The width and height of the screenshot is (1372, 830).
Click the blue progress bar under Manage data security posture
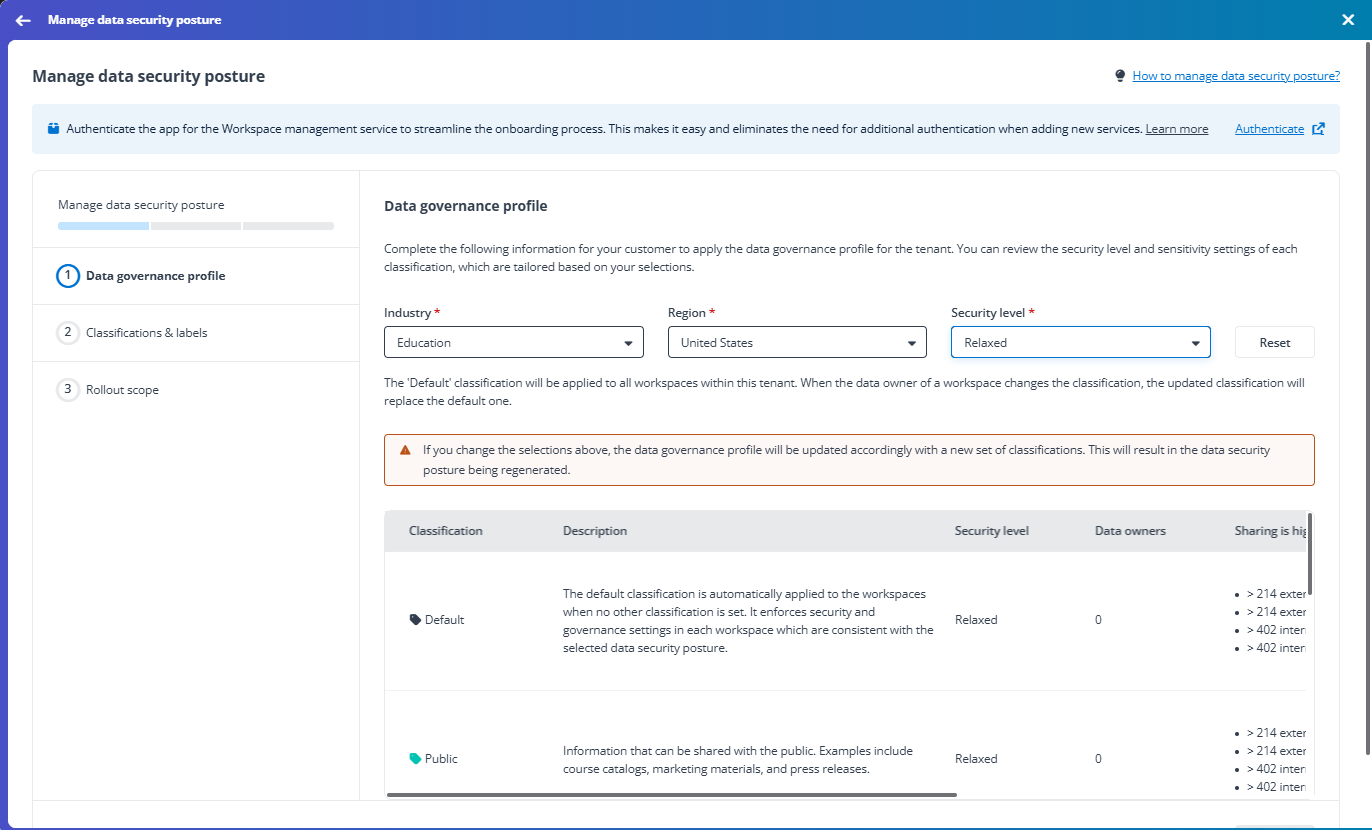pos(102,226)
